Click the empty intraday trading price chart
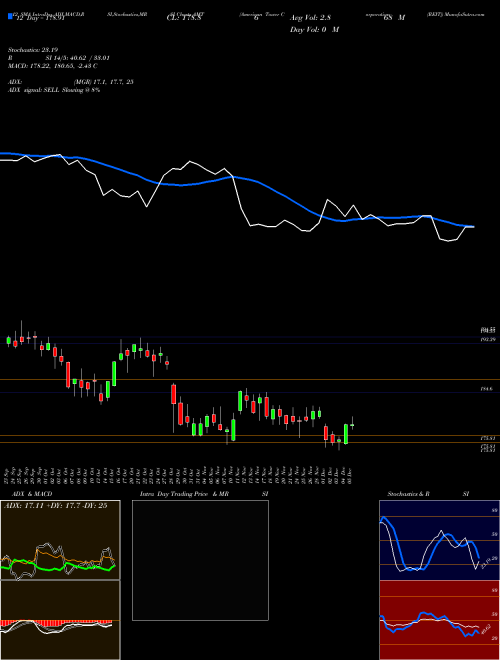 [x=200, y=560]
